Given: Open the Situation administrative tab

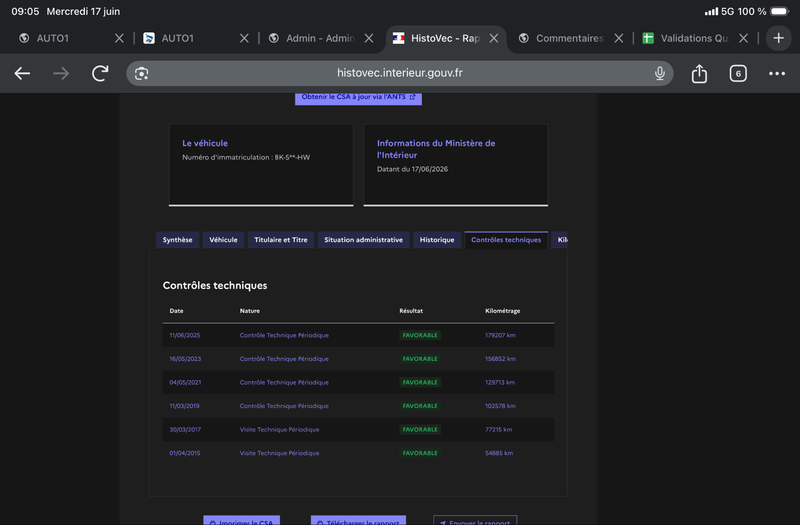Looking at the screenshot, I should (363, 240).
